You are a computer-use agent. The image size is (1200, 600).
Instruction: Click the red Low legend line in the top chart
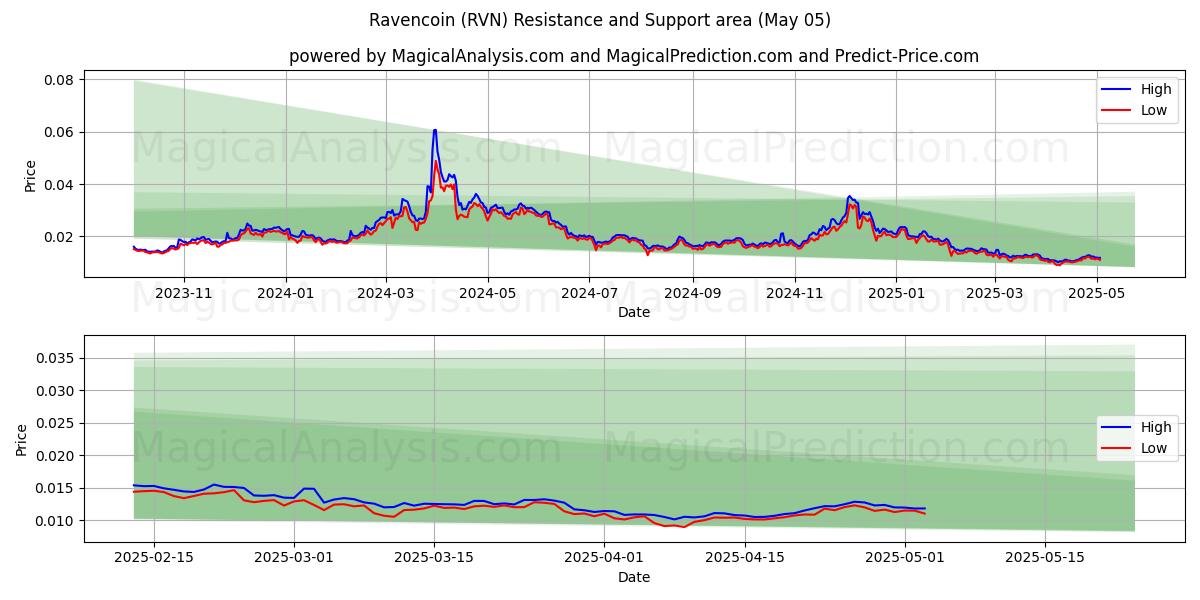[1118, 110]
